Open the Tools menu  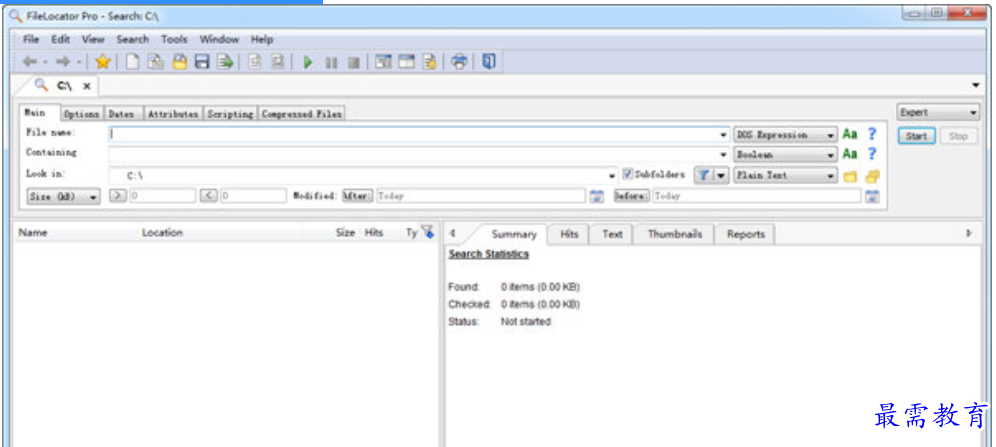pyautogui.click(x=174, y=39)
